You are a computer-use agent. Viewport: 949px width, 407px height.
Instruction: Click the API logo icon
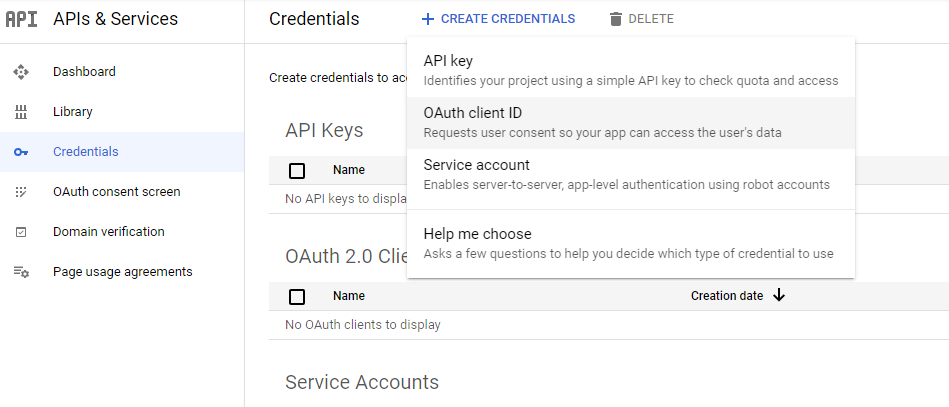click(21, 19)
